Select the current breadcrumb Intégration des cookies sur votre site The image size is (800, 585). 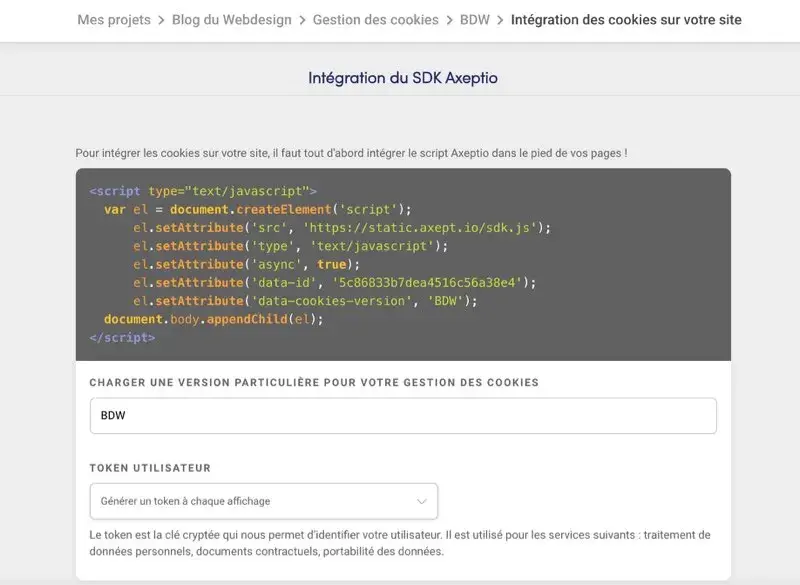[626, 20]
